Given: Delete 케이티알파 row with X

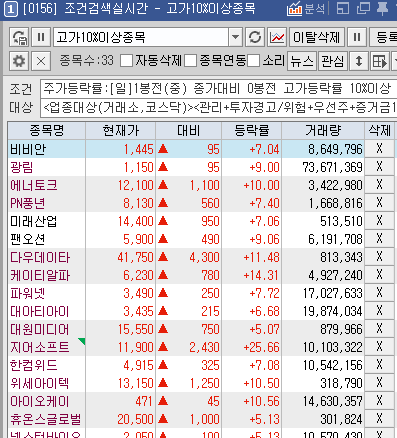Looking at the screenshot, I should [x=379, y=275].
